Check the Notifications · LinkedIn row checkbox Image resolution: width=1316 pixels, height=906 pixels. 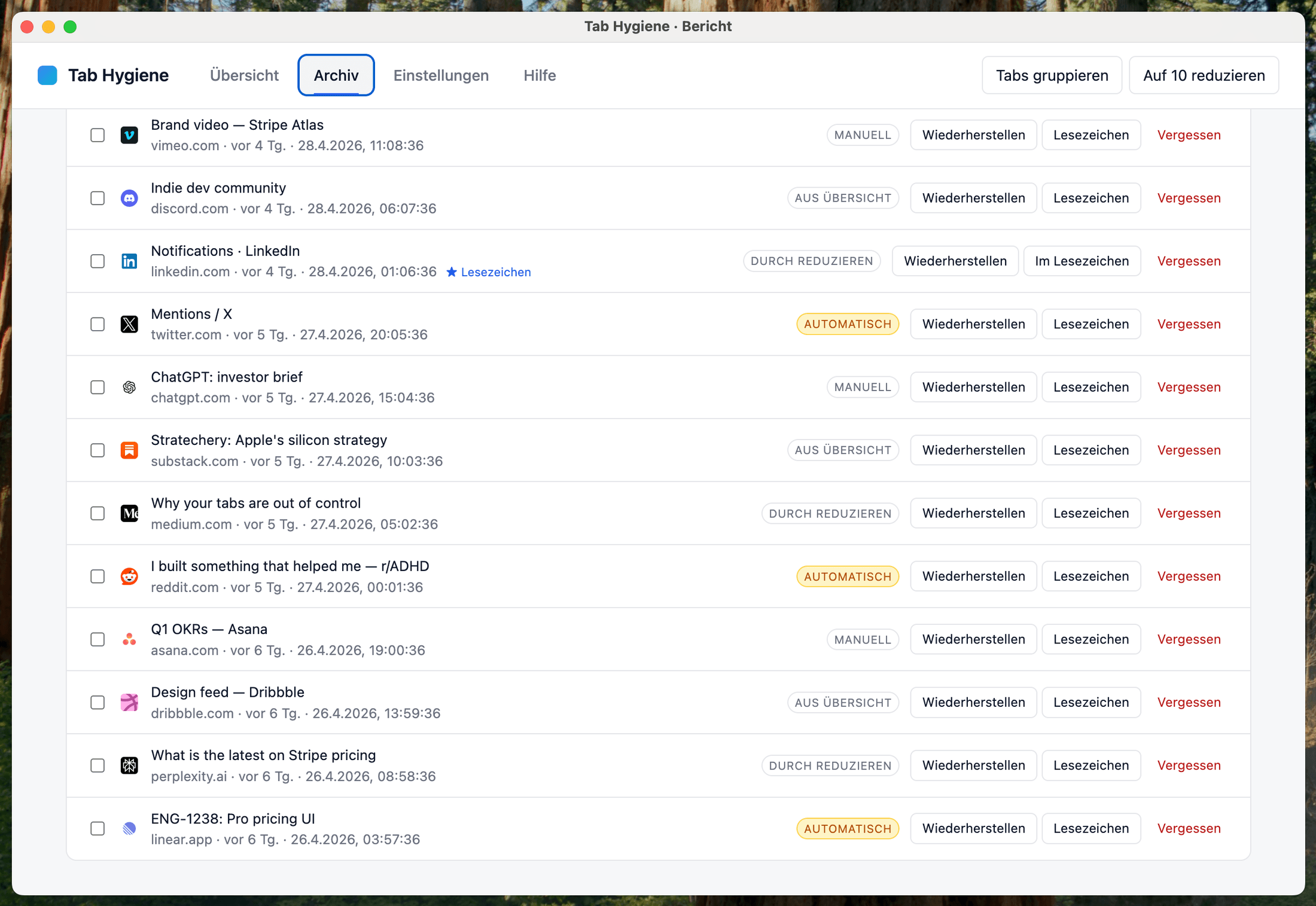[98, 261]
